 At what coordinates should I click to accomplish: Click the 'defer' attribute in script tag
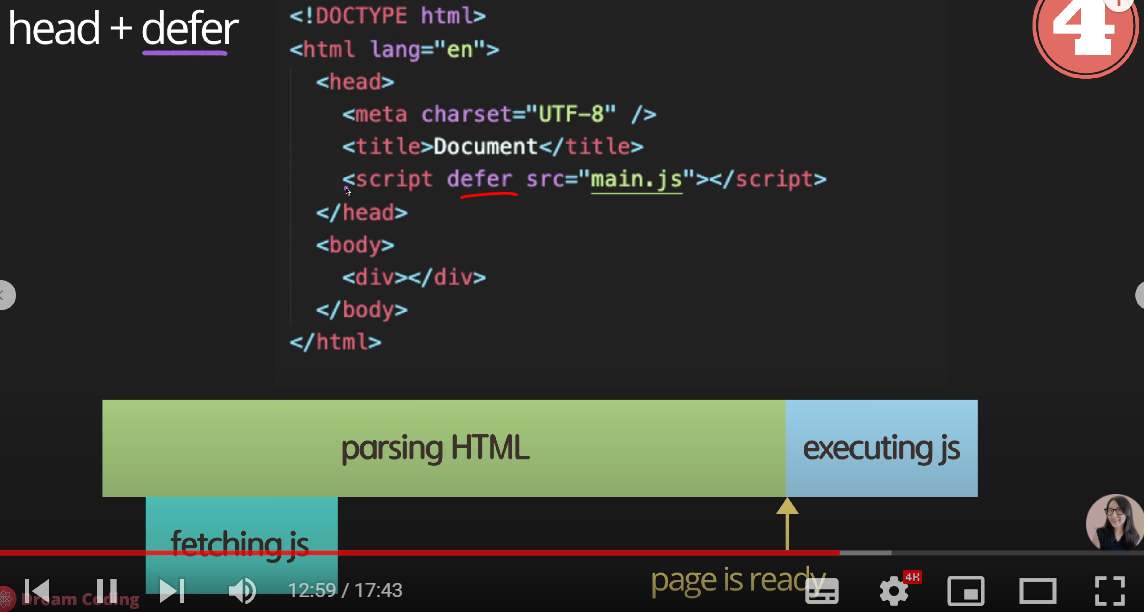pos(479,179)
